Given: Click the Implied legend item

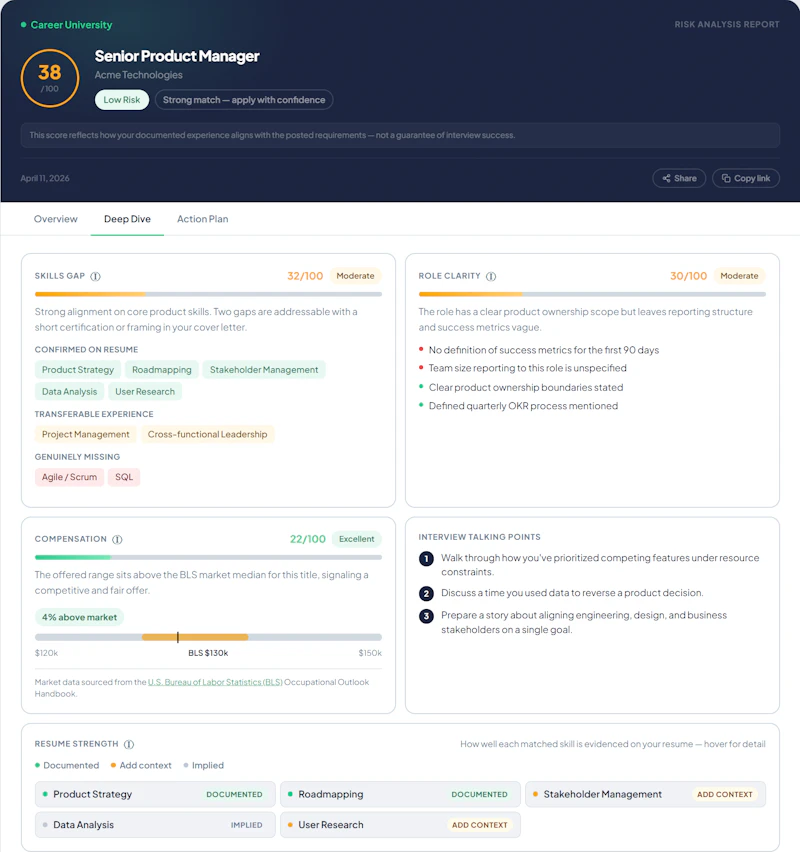Looking at the screenshot, I should 204,765.
